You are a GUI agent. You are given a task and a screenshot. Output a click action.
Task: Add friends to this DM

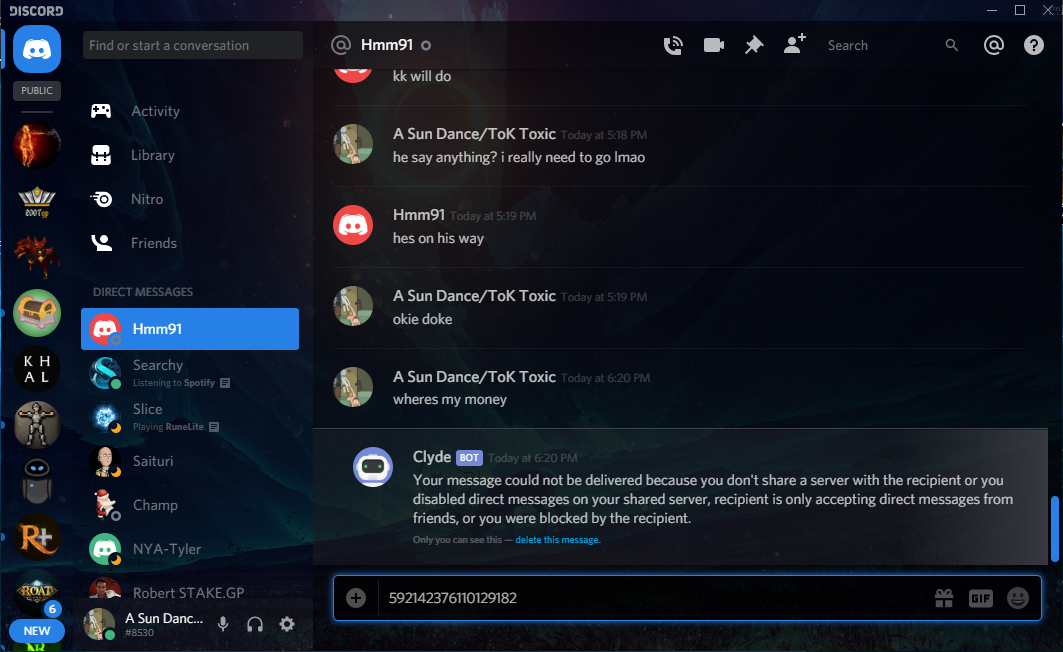coord(795,44)
